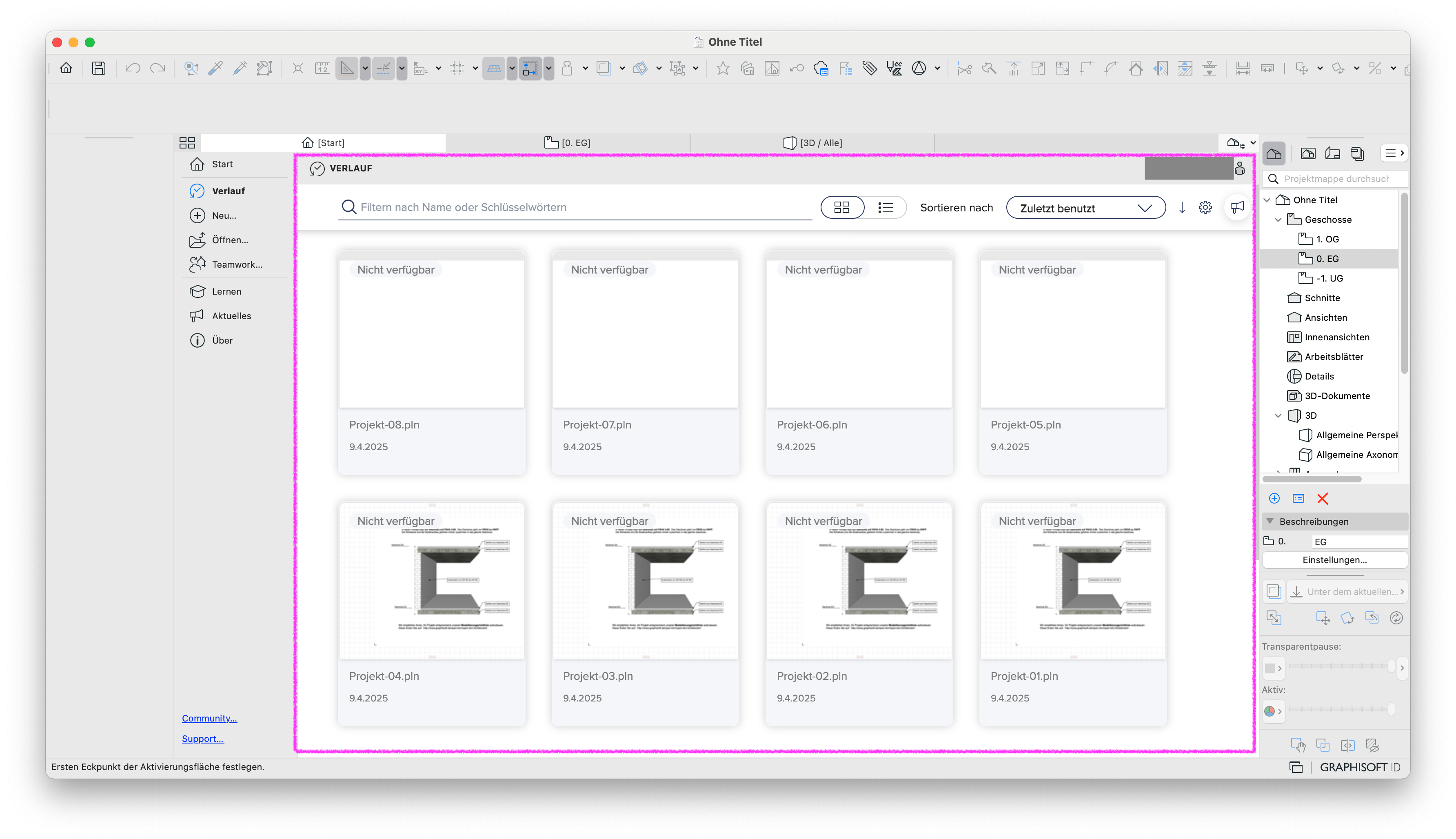The height and width of the screenshot is (839, 1456).
Task: Click the percent-sign icon in the toolbar
Action: pos(1375,68)
